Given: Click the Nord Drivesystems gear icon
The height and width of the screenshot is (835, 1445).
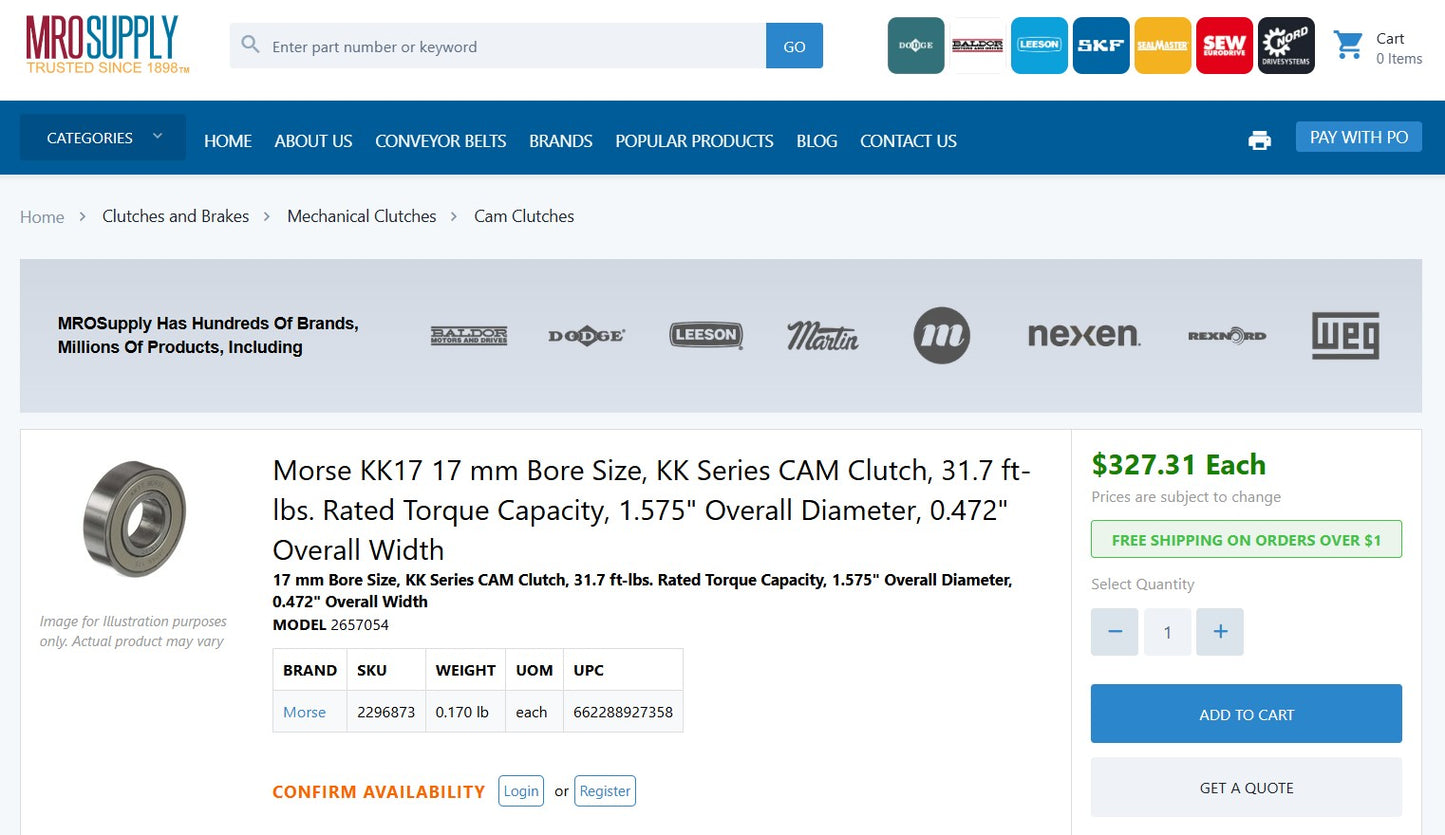Looking at the screenshot, I should pos(1286,45).
